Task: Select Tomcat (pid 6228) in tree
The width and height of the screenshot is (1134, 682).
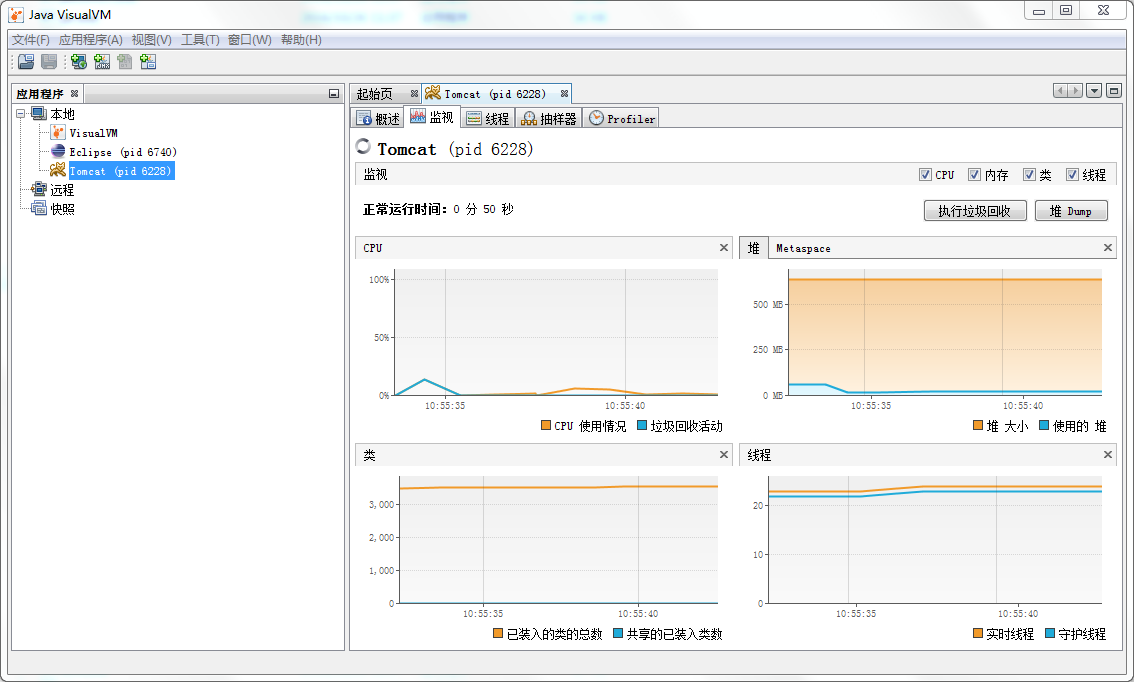Action: click(x=122, y=171)
